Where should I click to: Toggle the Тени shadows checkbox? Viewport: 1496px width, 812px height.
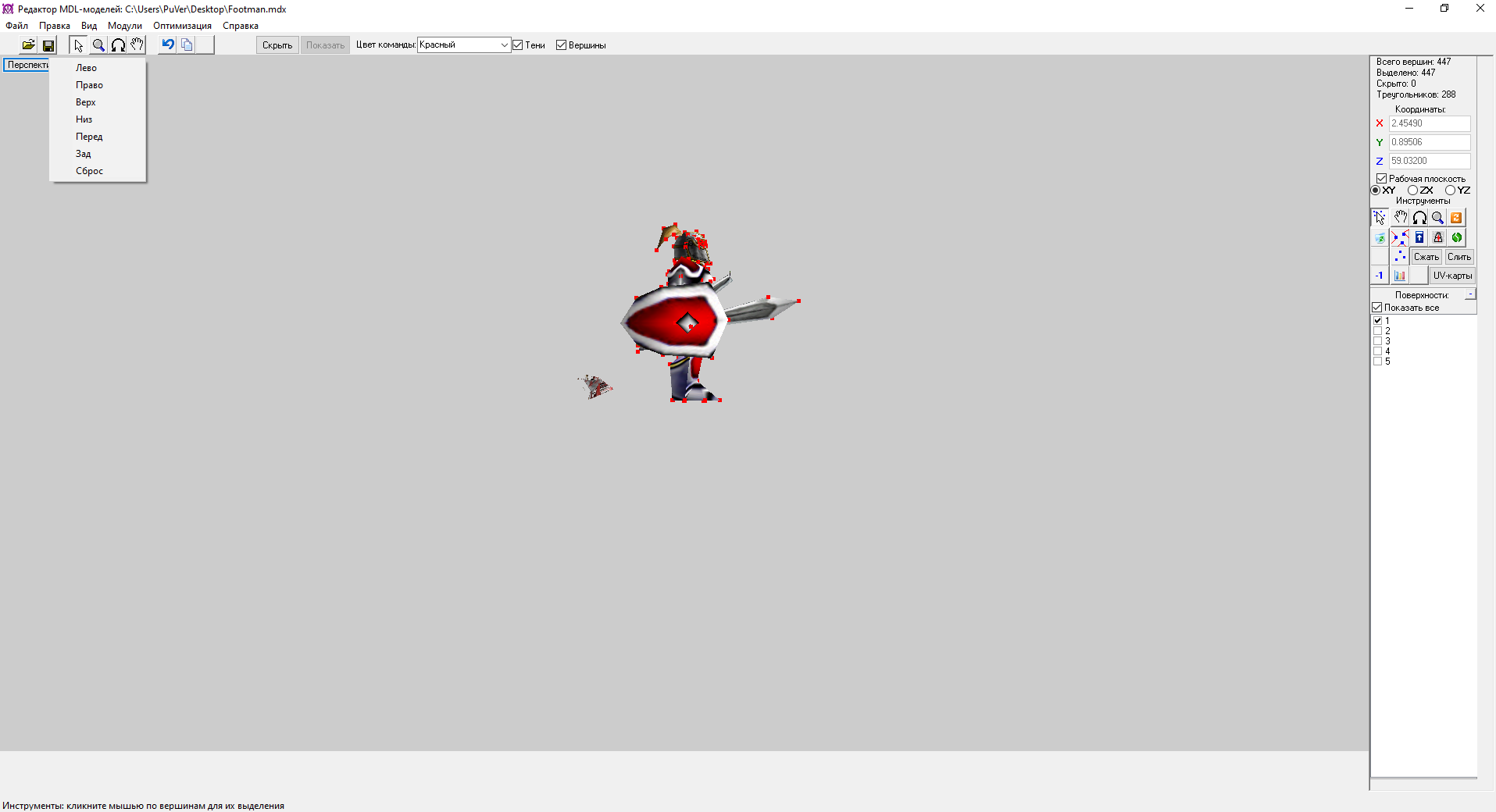click(517, 45)
